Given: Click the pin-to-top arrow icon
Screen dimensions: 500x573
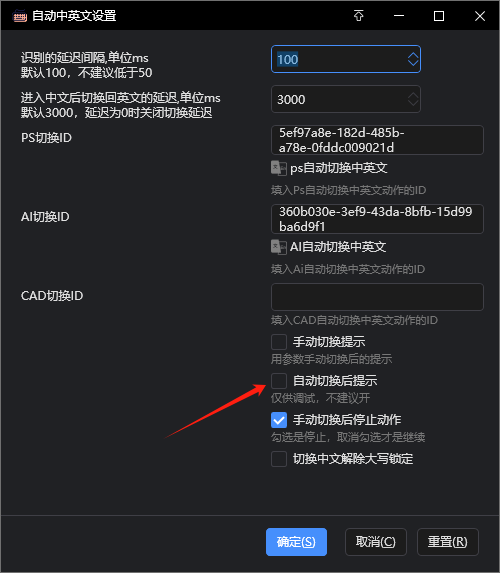Looking at the screenshot, I should (359, 16).
